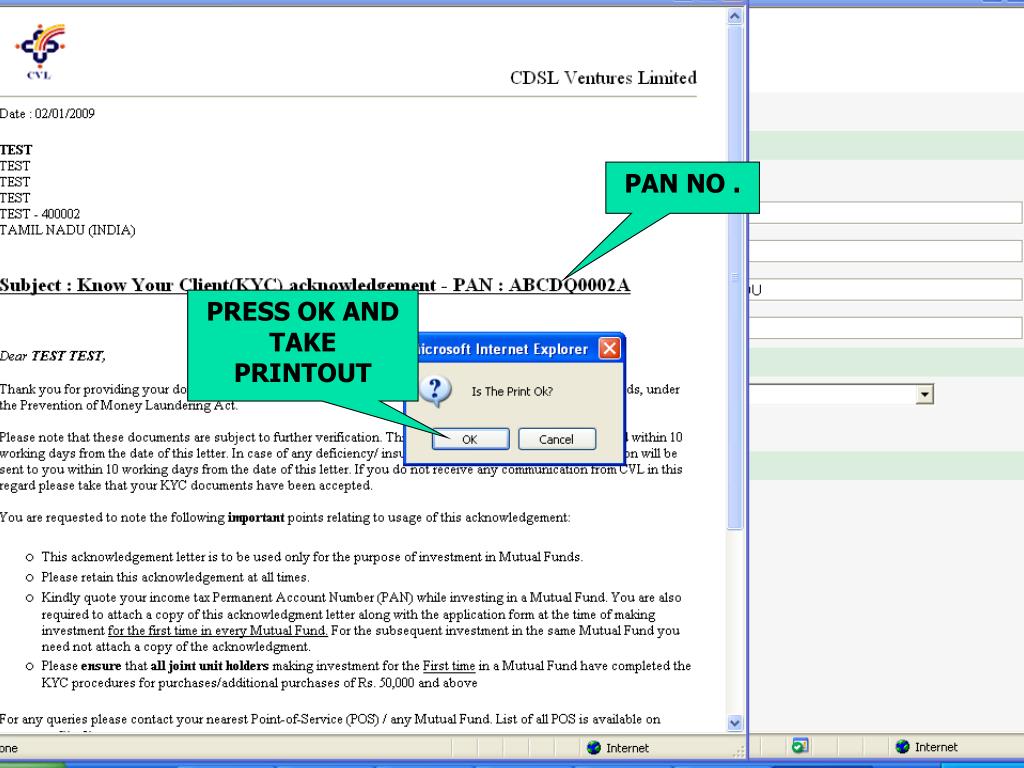Close the Microsoft Internet Explorer dialog
The height and width of the screenshot is (768, 1024).
click(609, 349)
